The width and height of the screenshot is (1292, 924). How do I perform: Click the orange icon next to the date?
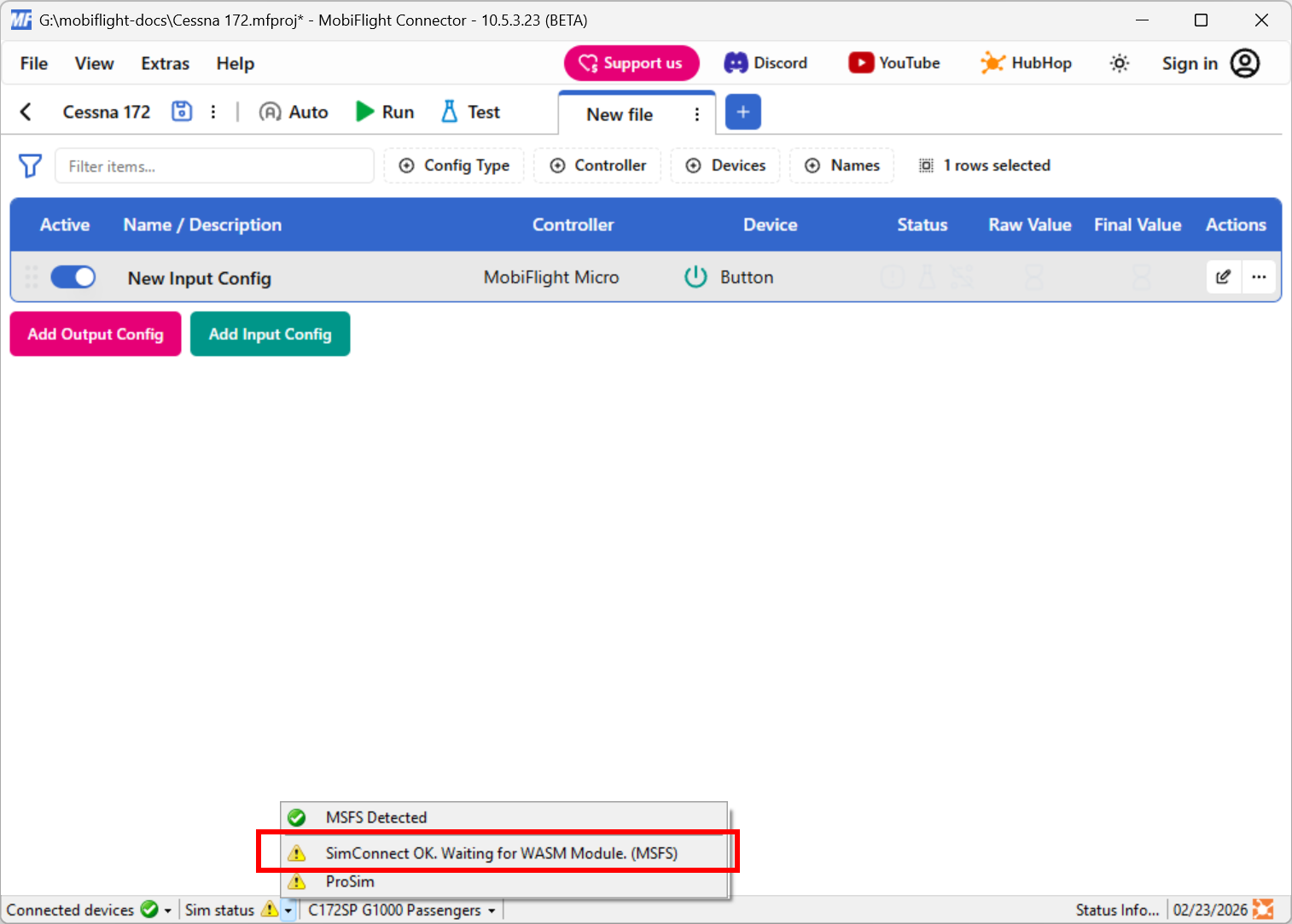[x=1263, y=909]
